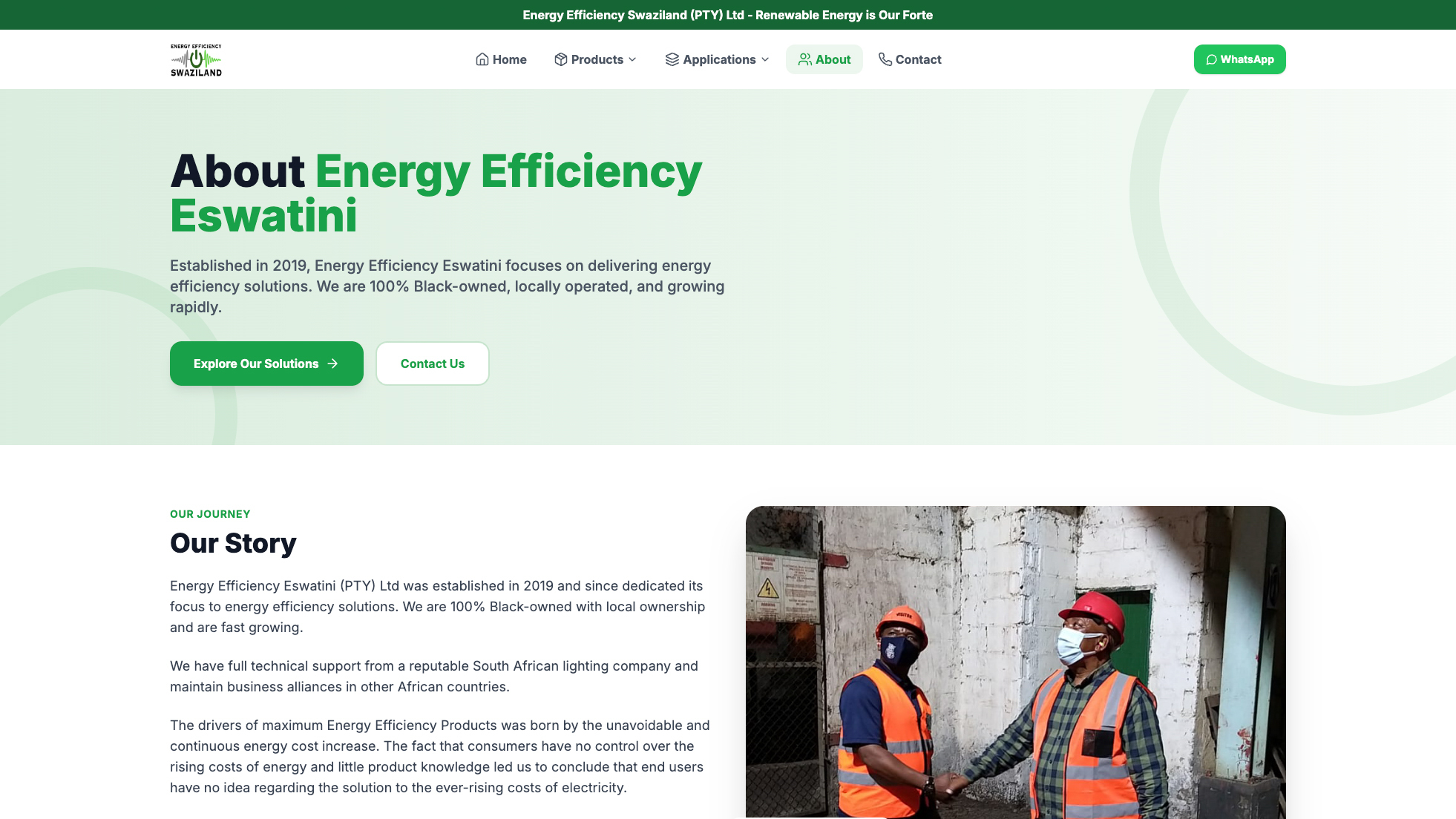The image size is (1456, 819).
Task: Click the Our Journey section label
Action: point(210,513)
